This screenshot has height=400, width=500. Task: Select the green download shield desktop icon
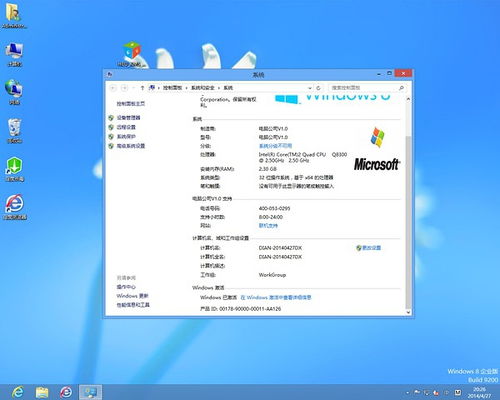point(14,169)
